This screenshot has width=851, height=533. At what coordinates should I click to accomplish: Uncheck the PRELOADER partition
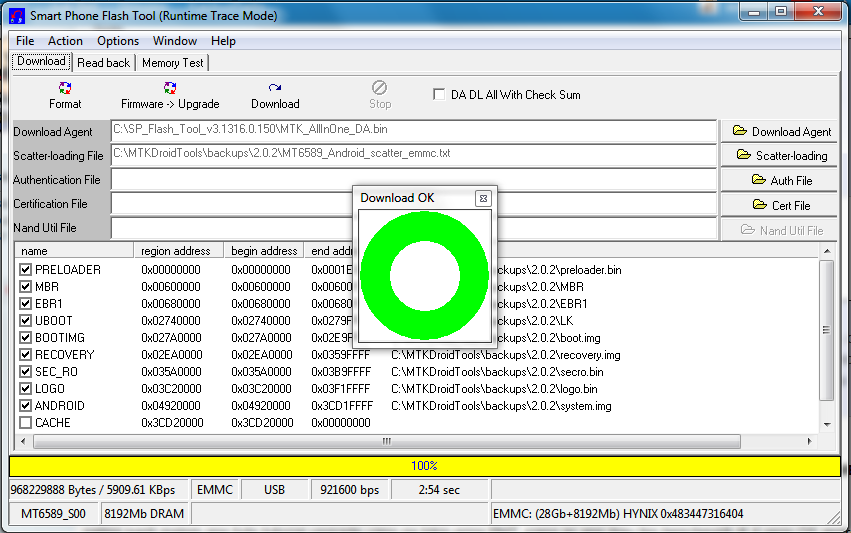tap(25, 270)
